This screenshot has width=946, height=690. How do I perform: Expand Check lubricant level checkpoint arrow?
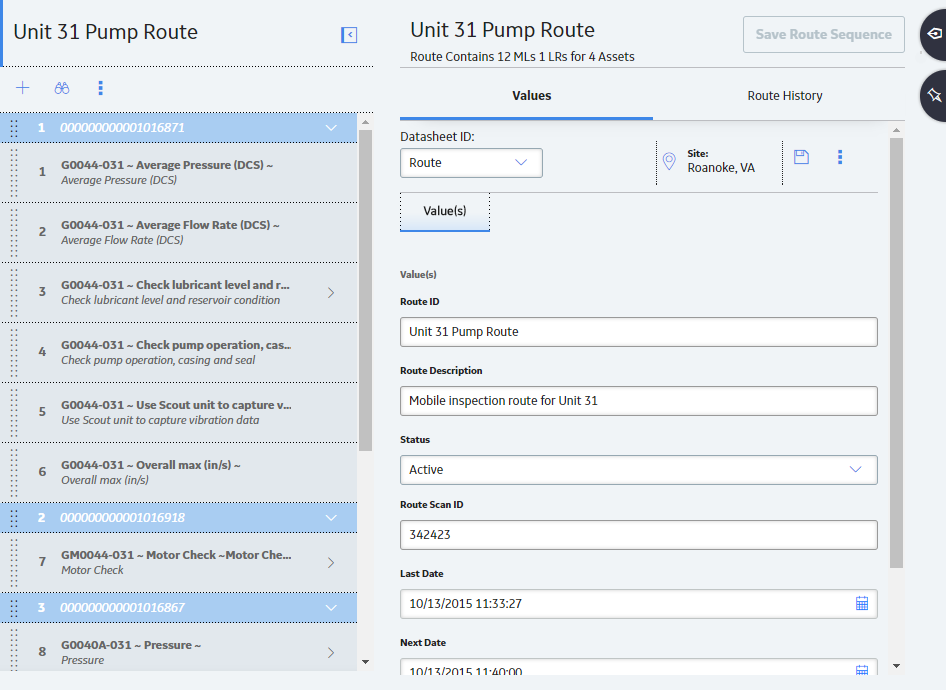click(331, 293)
